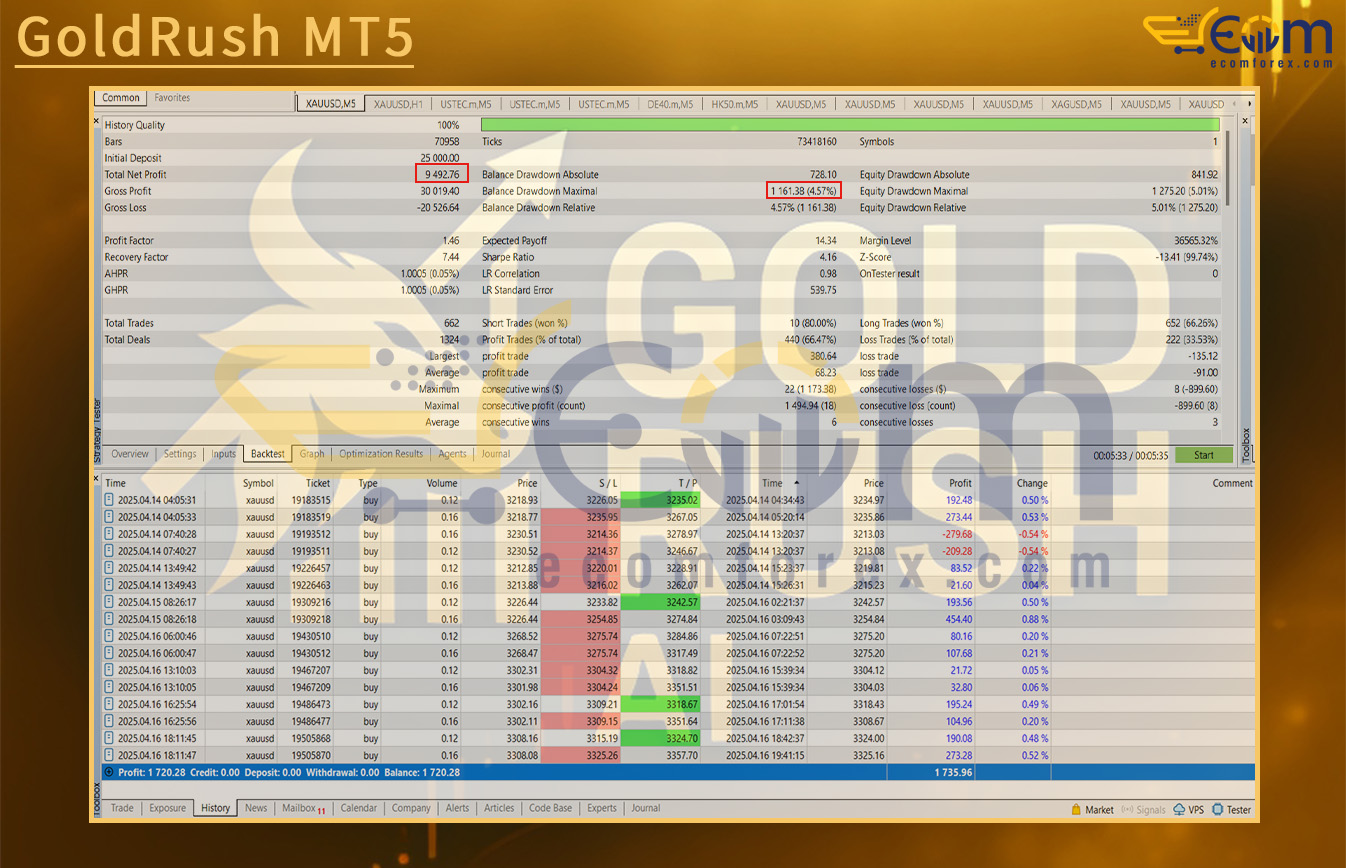1346x868 pixels.
Task: Open the News tab
Action: (256, 808)
